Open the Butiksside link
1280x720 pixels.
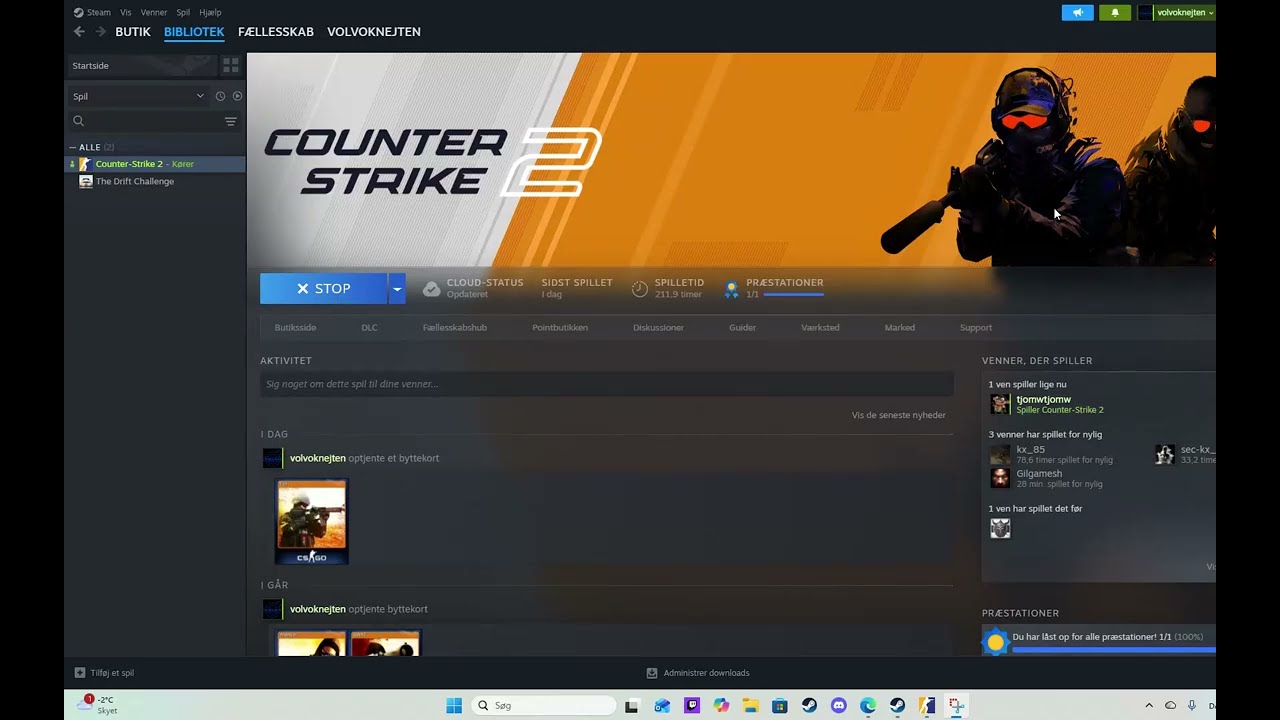click(x=295, y=328)
